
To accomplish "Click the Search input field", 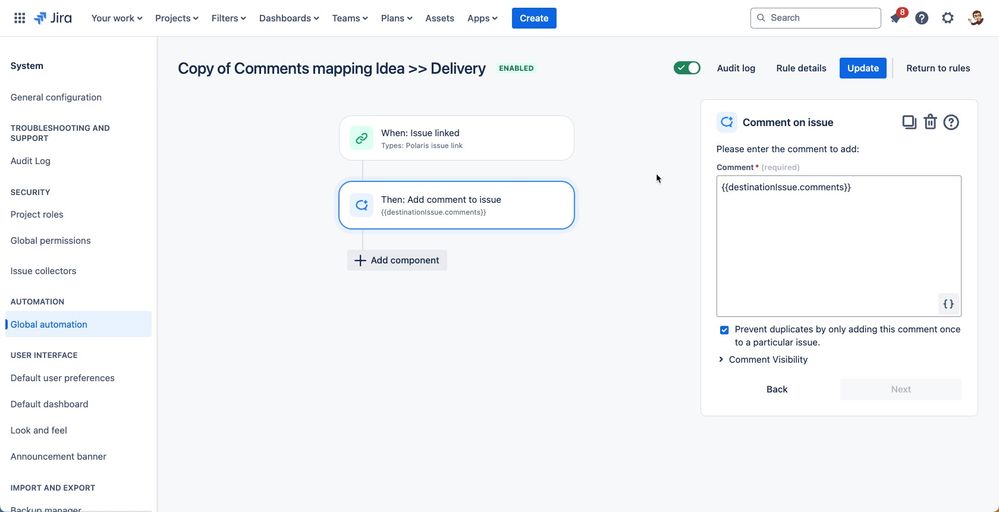I will (x=816, y=18).
